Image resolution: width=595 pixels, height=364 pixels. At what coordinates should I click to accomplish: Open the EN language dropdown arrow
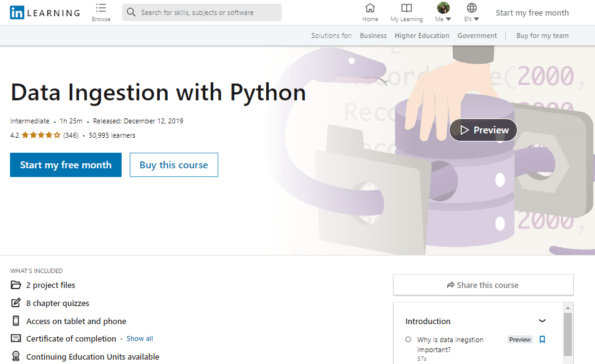pos(477,19)
